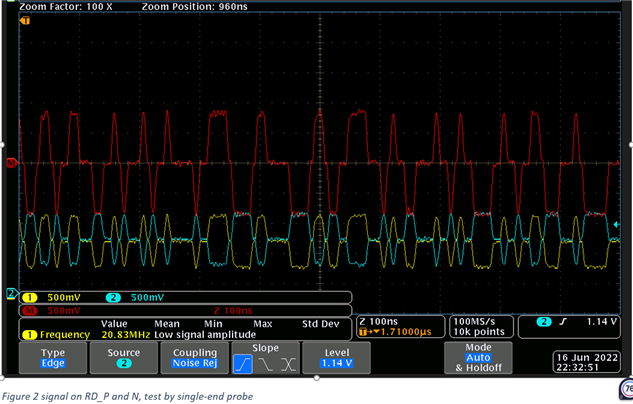Click the 1.71000µs trigger delay readout
633x404 pixels.
pyautogui.click(x=406, y=332)
